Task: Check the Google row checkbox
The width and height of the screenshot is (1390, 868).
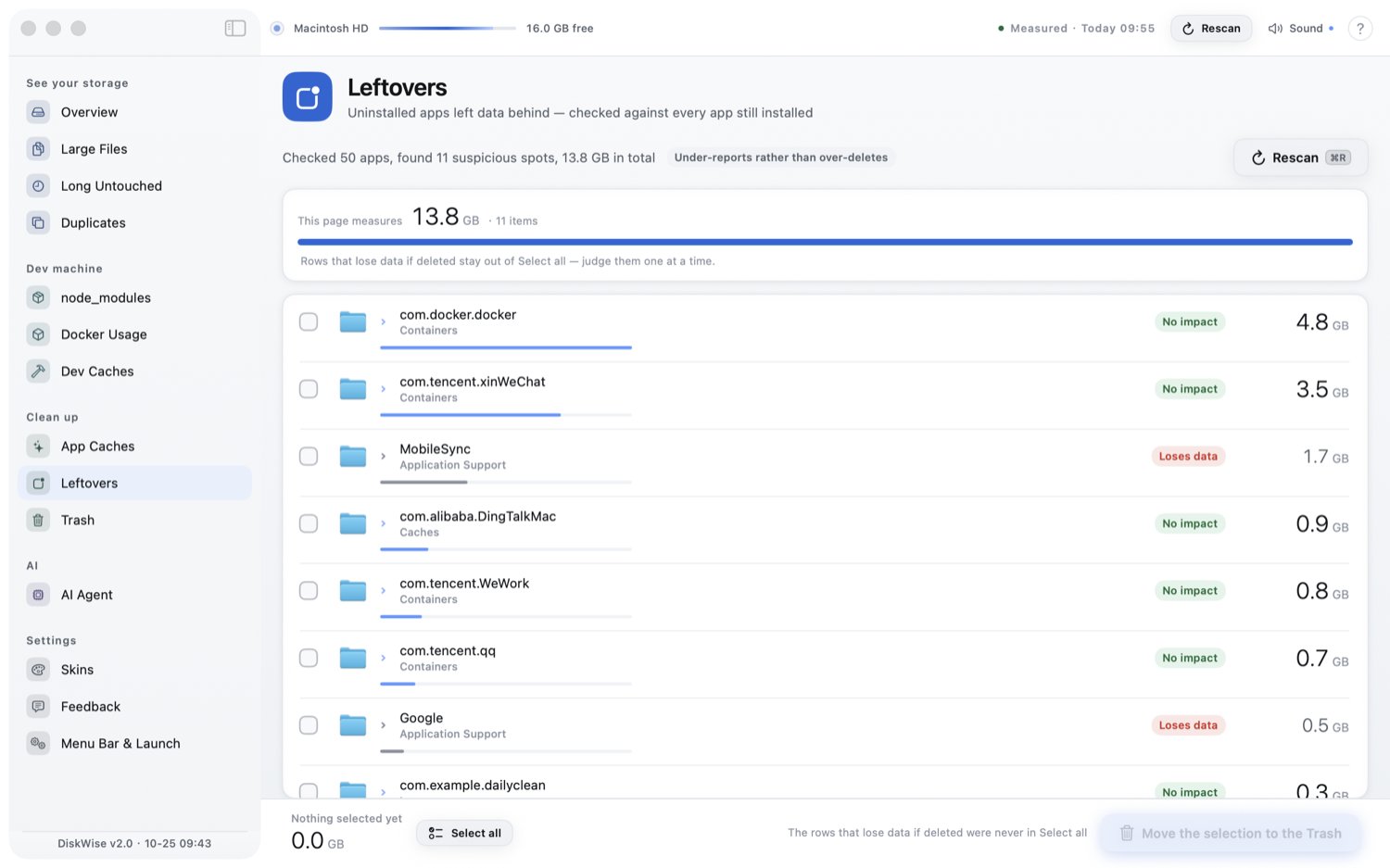Action: pyautogui.click(x=309, y=725)
